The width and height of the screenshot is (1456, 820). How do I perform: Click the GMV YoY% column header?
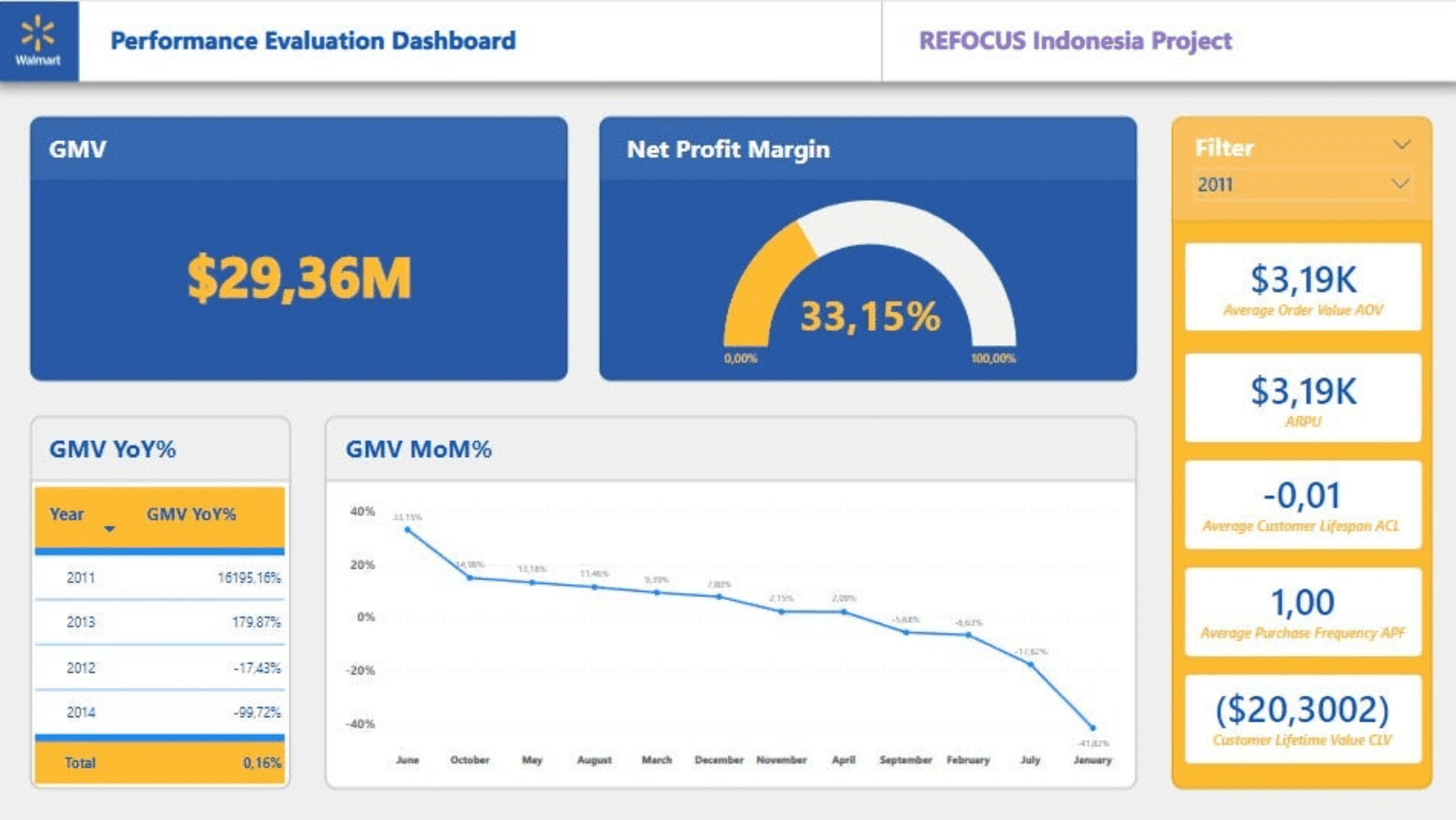191,515
